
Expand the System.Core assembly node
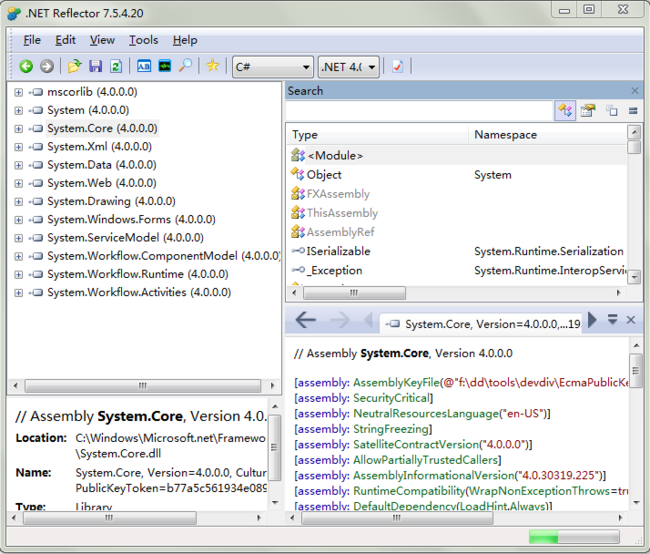pos(18,129)
